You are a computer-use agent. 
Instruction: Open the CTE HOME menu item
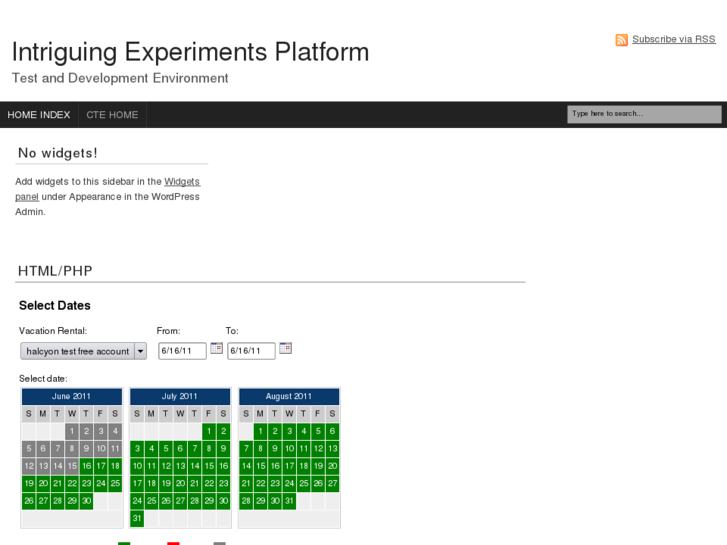click(112, 115)
